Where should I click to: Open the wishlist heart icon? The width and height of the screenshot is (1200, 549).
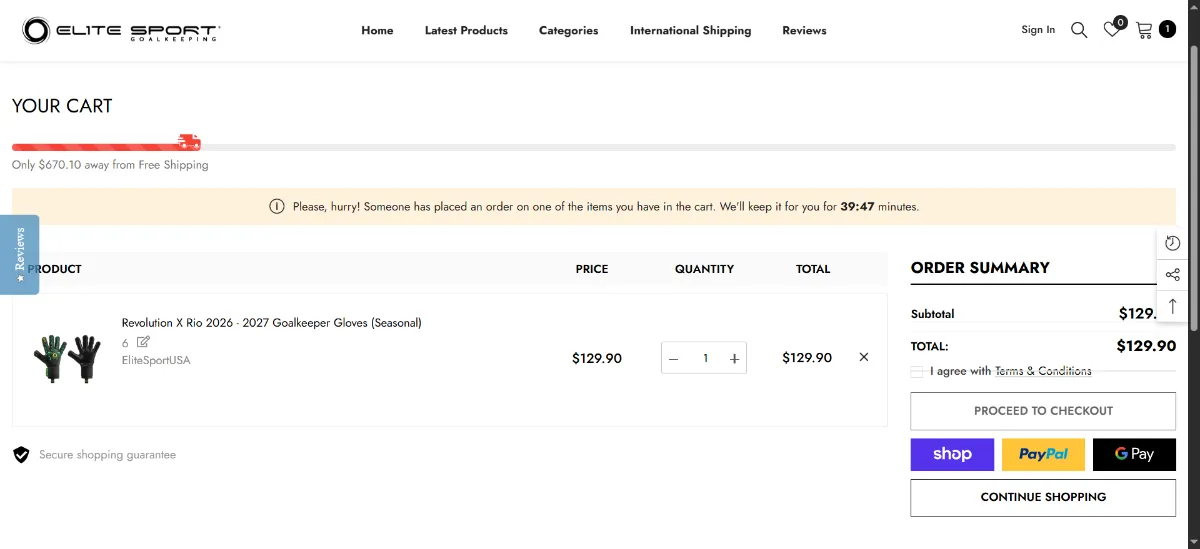pyautogui.click(x=1111, y=30)
